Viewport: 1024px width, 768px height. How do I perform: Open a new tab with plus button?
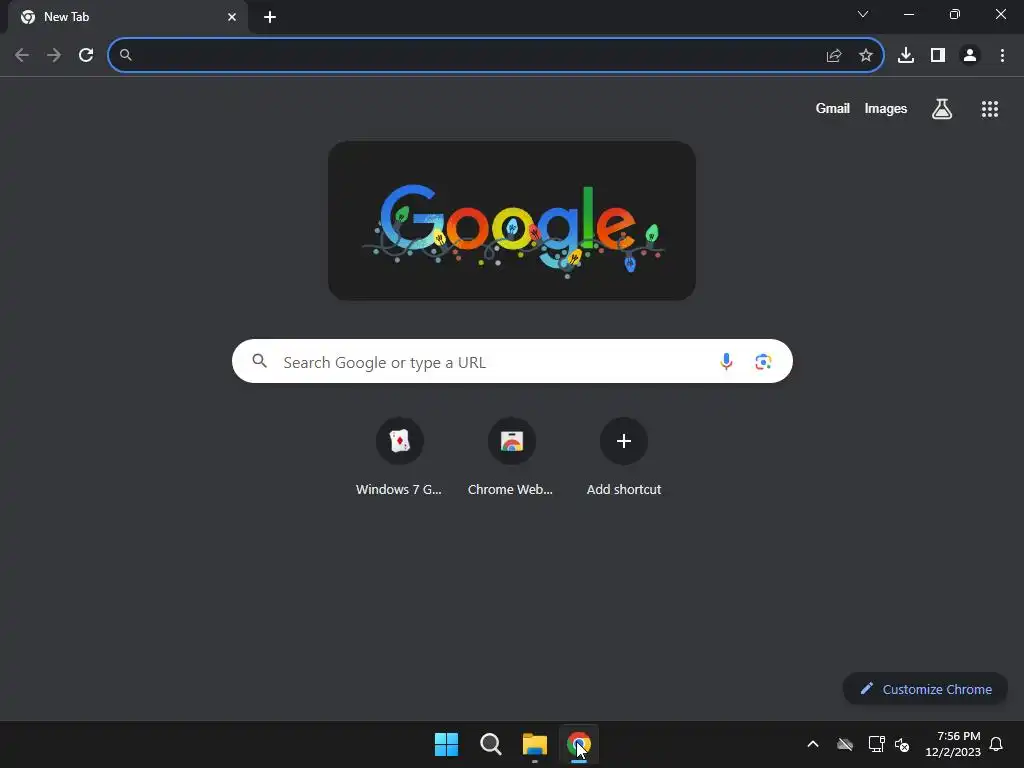(x=270, y=17)
